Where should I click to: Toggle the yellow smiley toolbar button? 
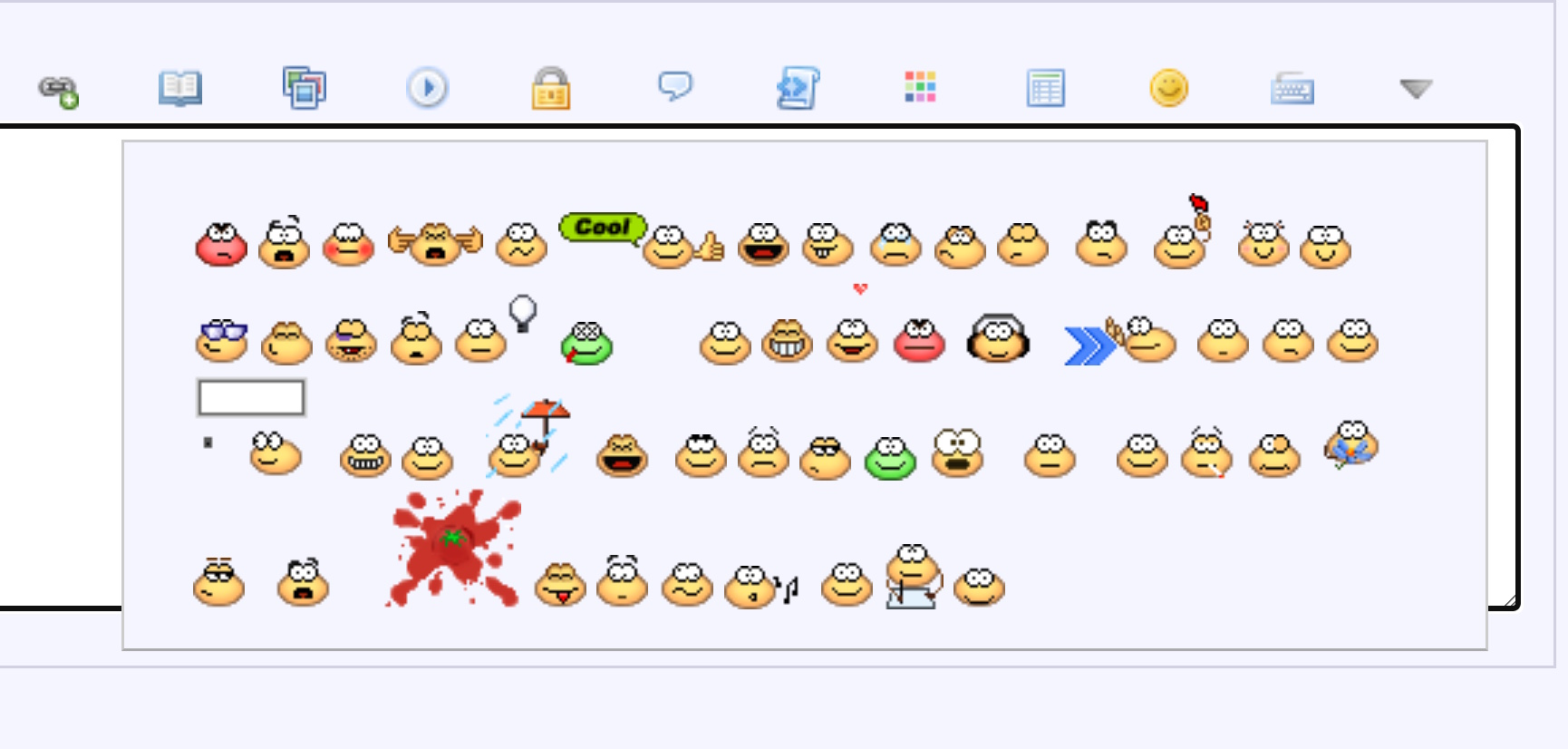tap(1169, 88)
